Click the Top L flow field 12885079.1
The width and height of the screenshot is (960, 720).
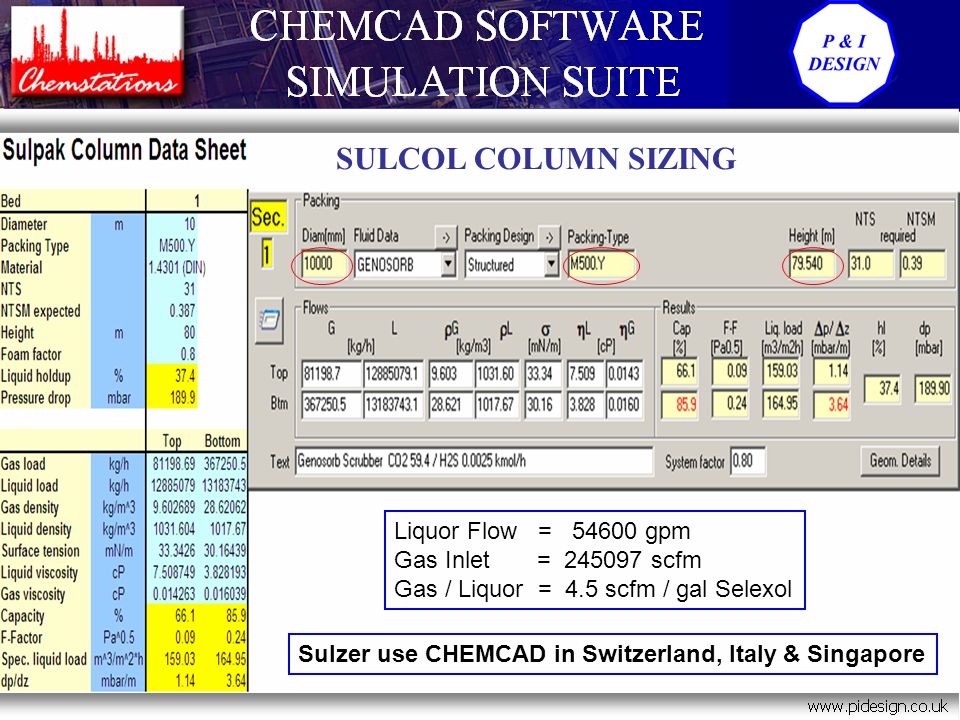(x=393, y=373)
